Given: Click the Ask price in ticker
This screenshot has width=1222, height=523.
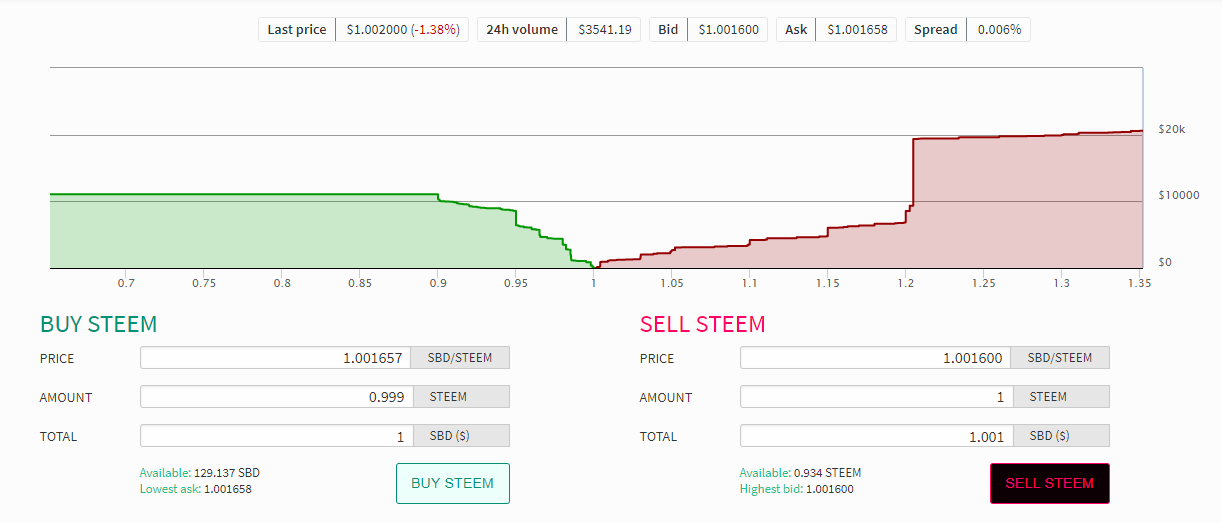Looking at the screenshot, I should click(856, 30).
